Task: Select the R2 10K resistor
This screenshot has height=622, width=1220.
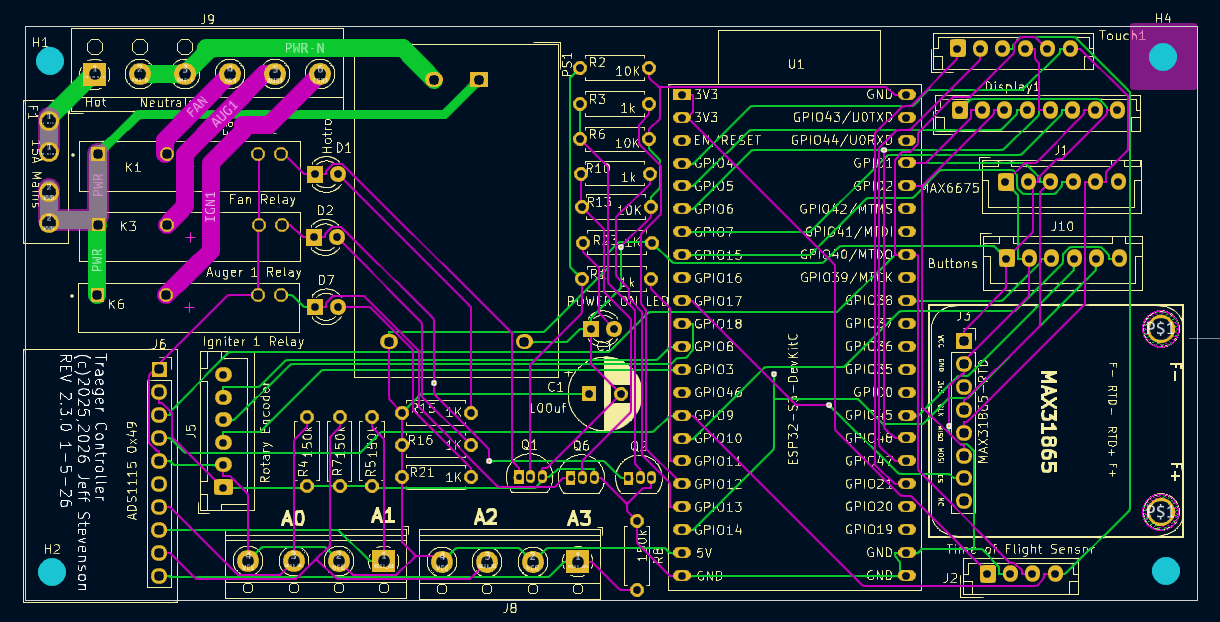Action: (613, 69)
